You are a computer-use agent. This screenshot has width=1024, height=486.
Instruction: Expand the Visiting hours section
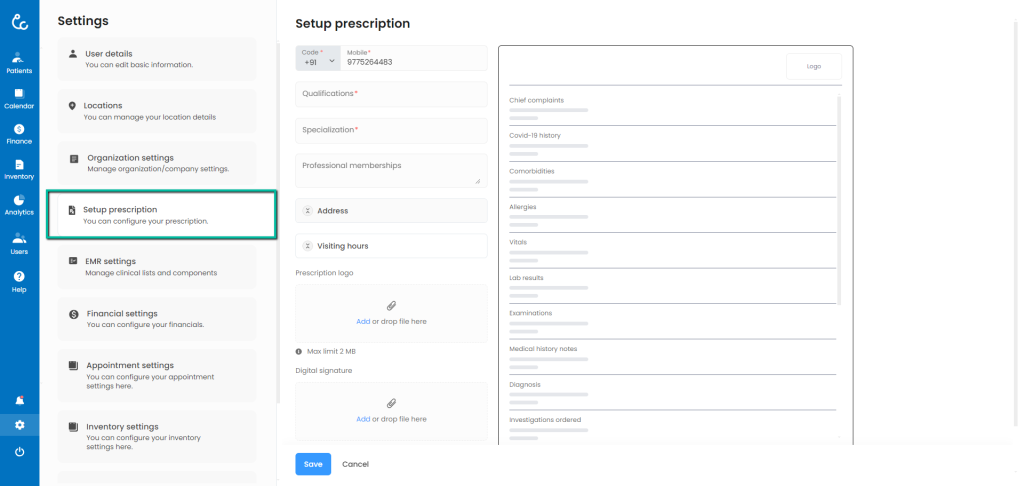(x=391, y=245)
